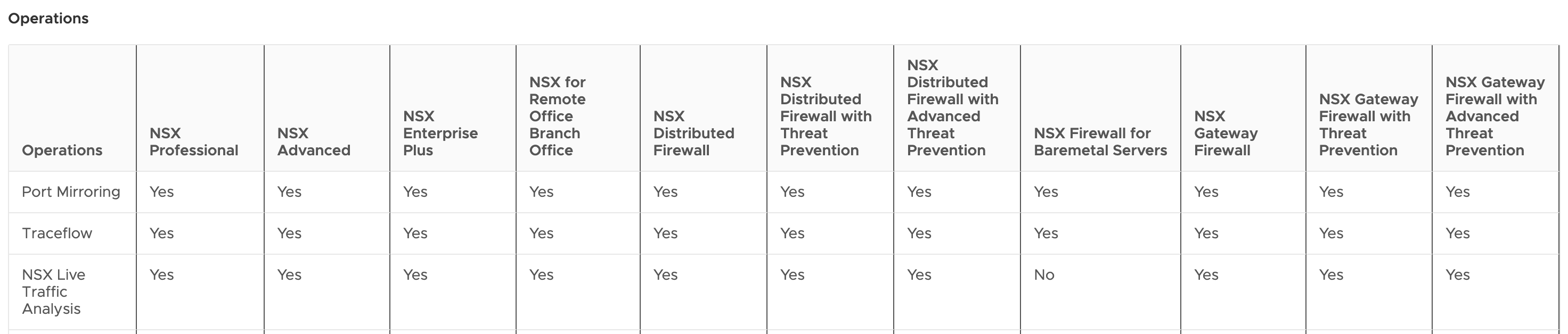Click the NSX Live Traffic Analysis row label
The image size is (1568, 334).
54,291
